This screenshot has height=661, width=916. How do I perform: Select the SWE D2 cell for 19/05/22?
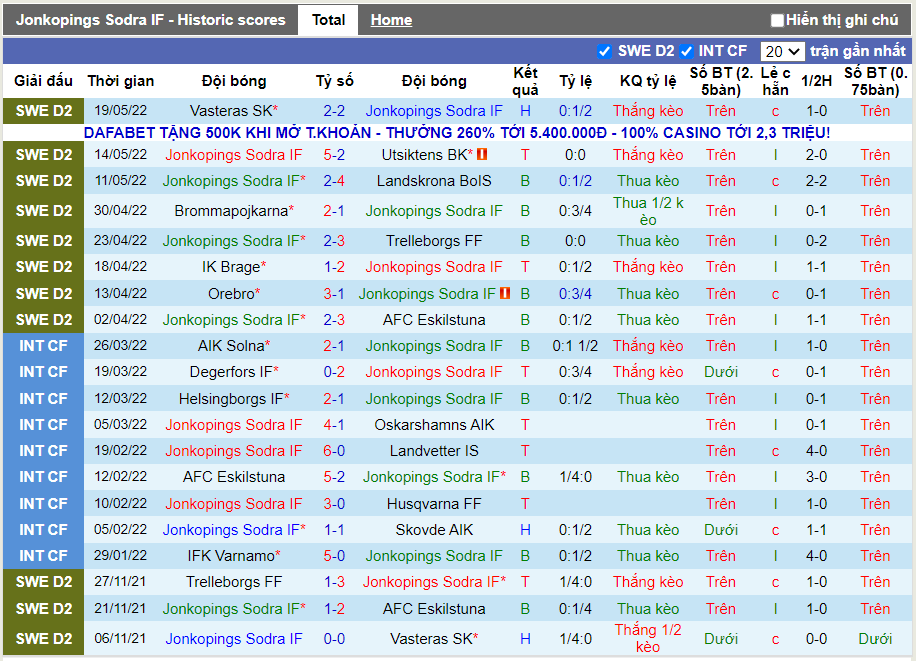coord(43,111)
